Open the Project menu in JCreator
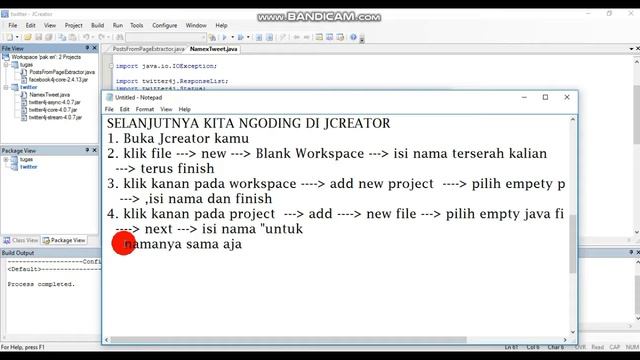The height and width of the screenshot is (360, 640). 73,25
